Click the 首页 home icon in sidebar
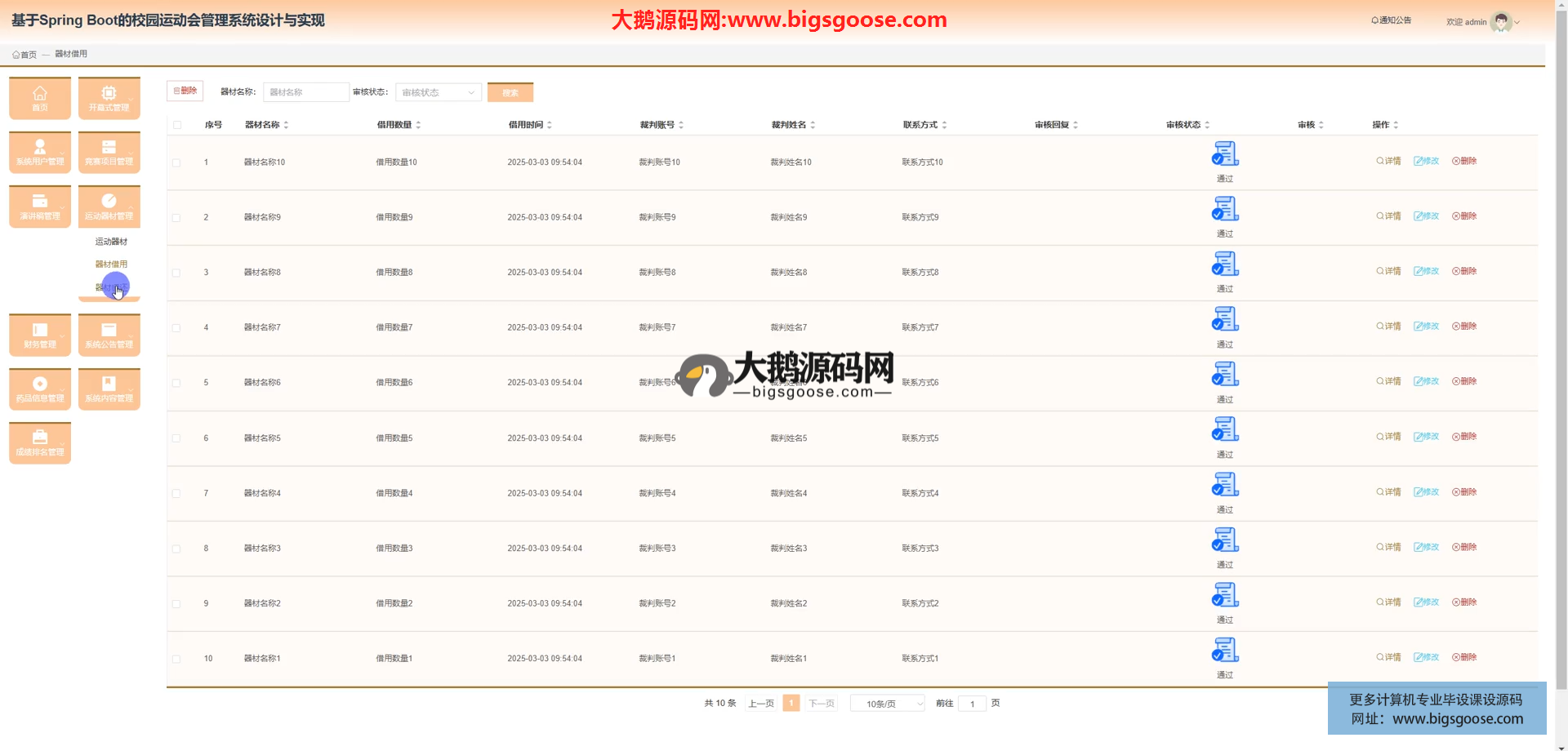This screenshot has height=751, width=1568. (x=39, y=97)
